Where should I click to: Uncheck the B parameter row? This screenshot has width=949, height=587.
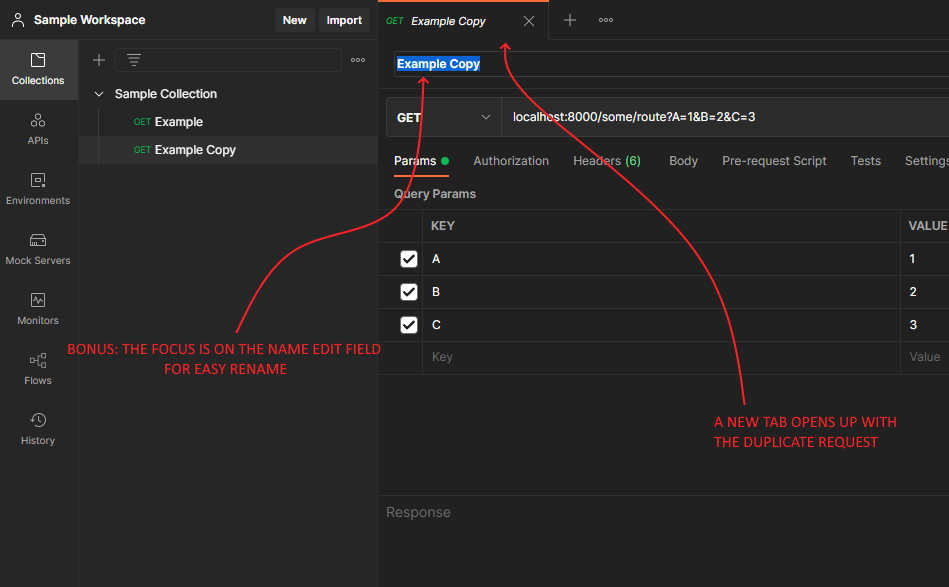408,291
